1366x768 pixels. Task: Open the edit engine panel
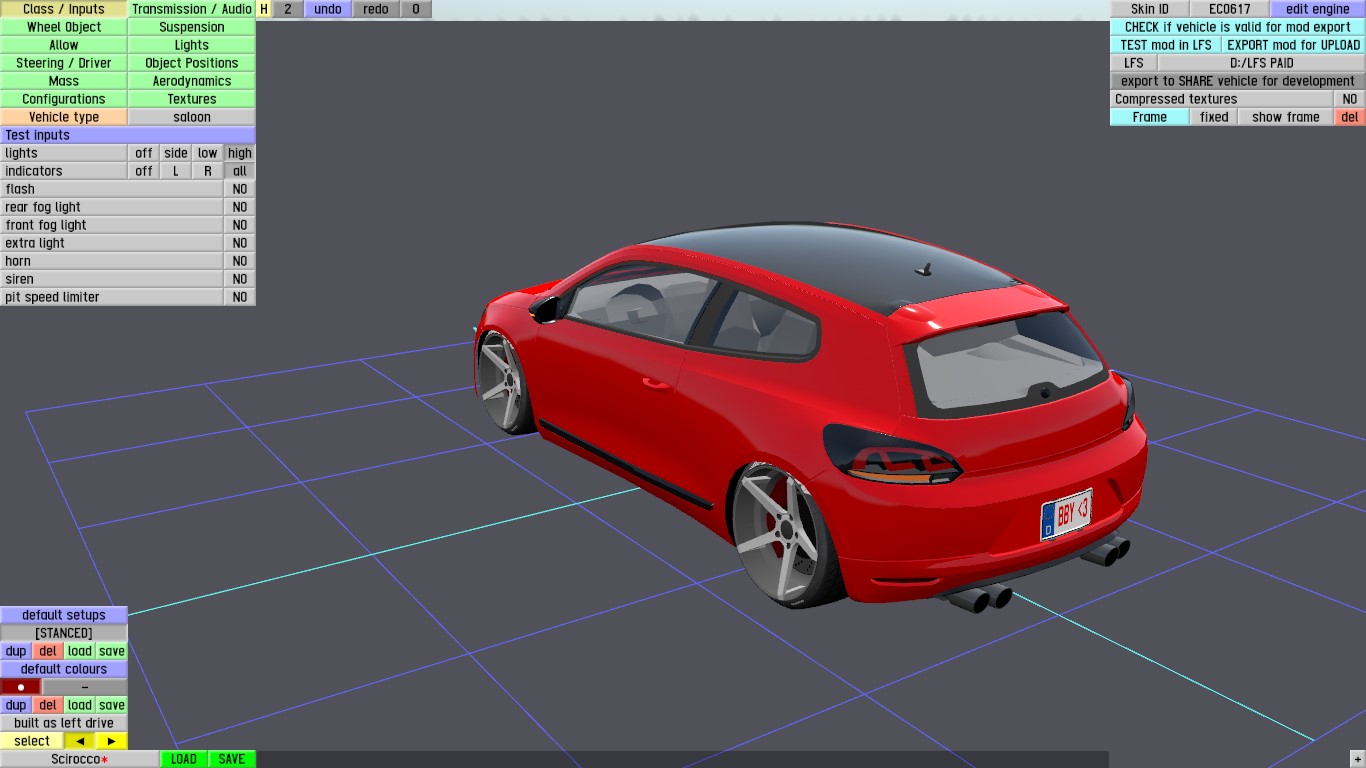point(1318,9)
